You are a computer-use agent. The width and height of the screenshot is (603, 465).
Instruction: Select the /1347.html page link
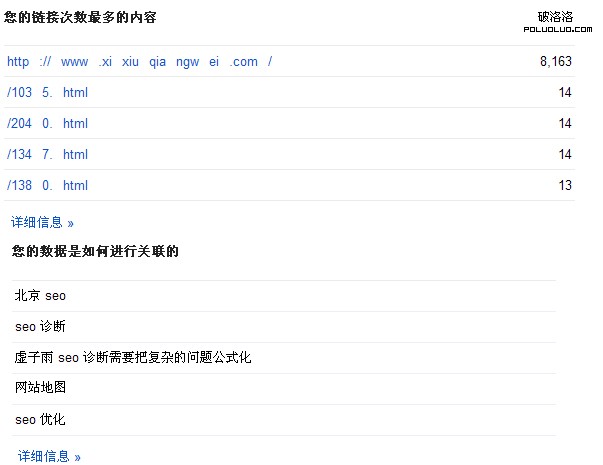click(x=47, y=155)
